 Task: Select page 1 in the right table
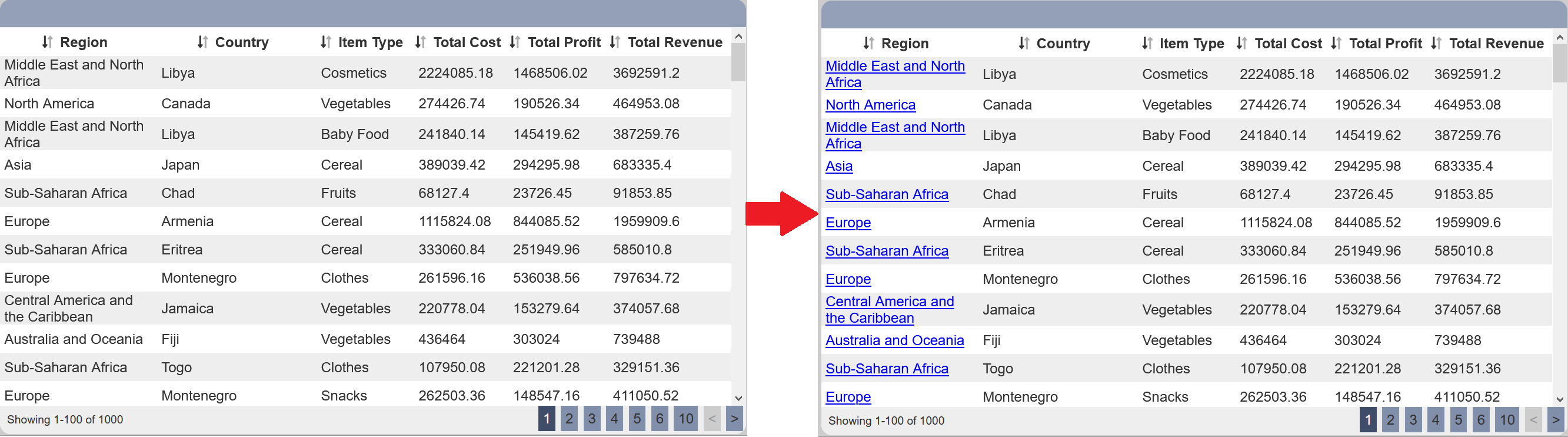[x=1368, y=420]
